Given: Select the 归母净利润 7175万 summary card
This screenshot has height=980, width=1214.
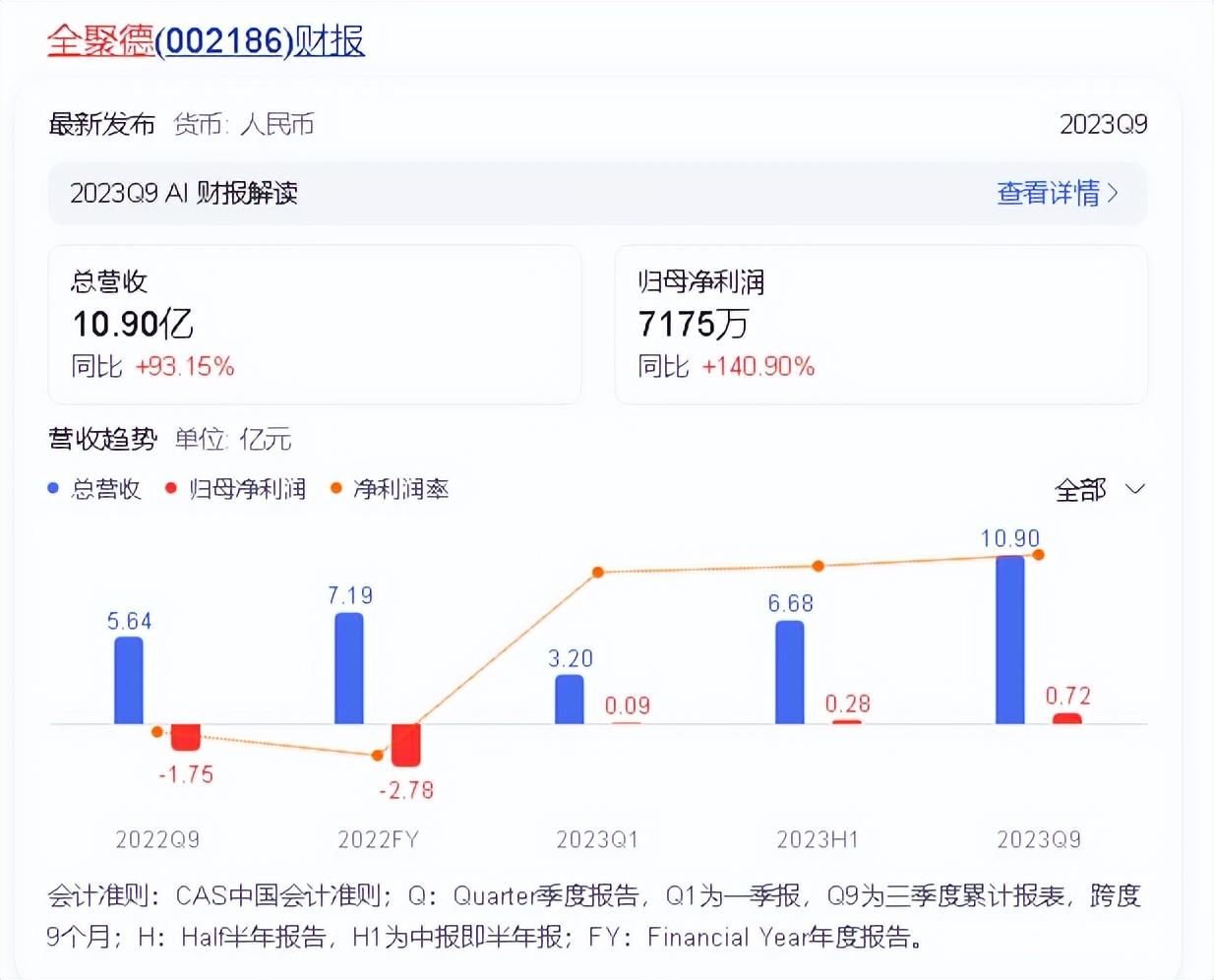Looking at the screenshot, I should tap(880, 325).
